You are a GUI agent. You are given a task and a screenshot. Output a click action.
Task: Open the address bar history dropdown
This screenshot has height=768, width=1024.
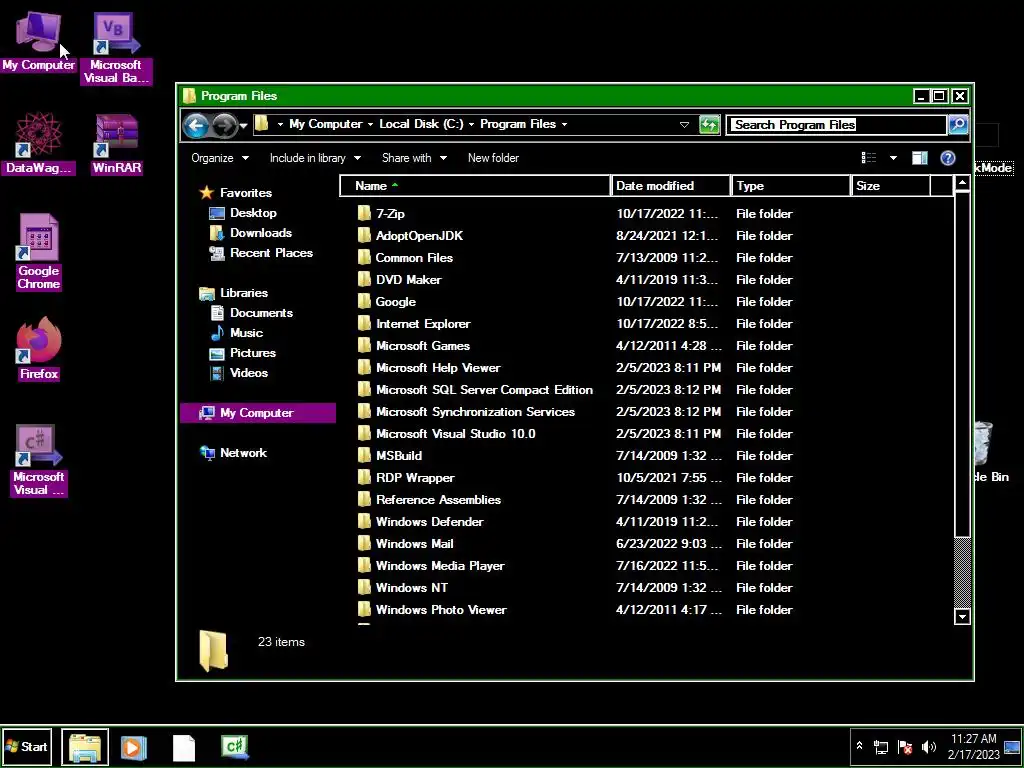(684, 124)
